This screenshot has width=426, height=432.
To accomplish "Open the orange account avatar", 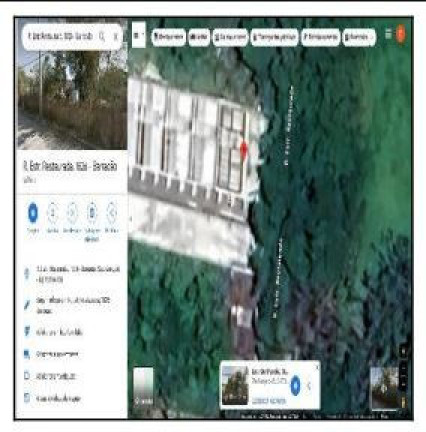I will 400,34.
